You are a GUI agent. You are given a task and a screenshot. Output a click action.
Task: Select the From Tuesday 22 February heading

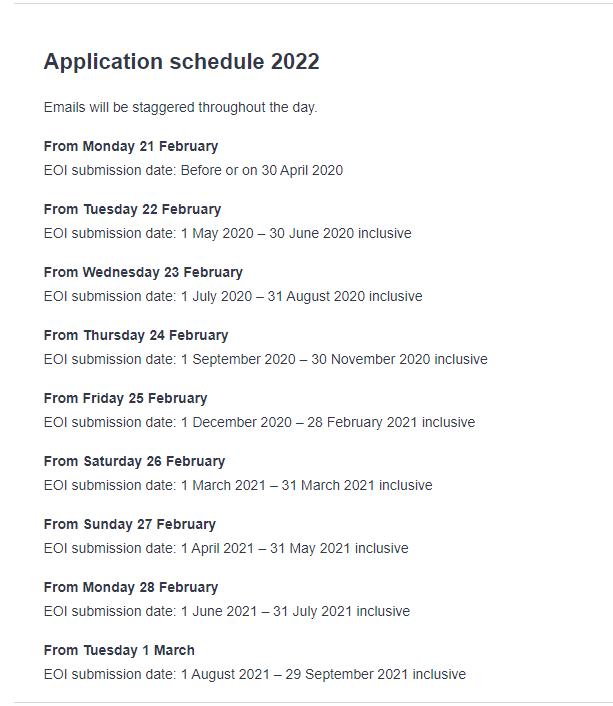click(x=132, y=209)
